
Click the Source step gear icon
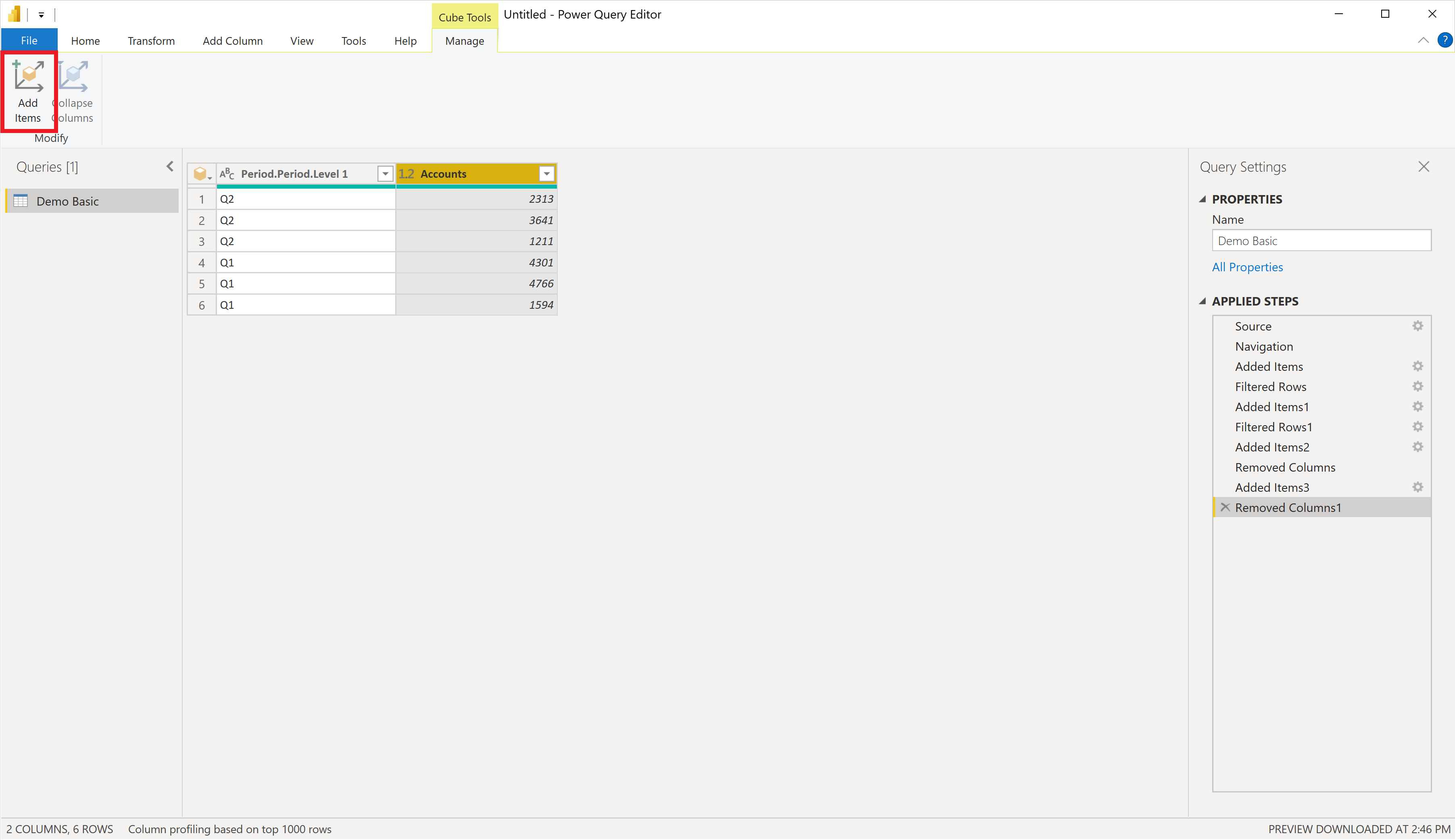(x=1417, y=326)
